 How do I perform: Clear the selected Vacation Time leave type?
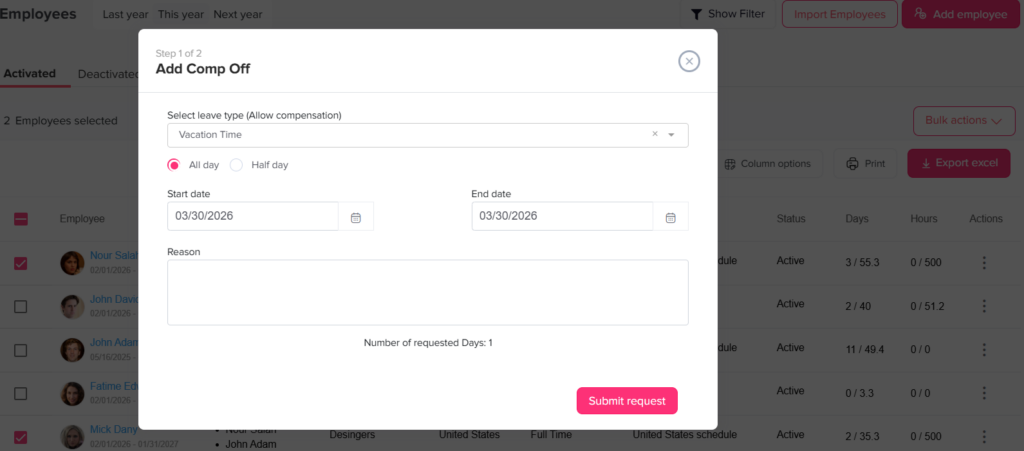[x=655, y=134]
